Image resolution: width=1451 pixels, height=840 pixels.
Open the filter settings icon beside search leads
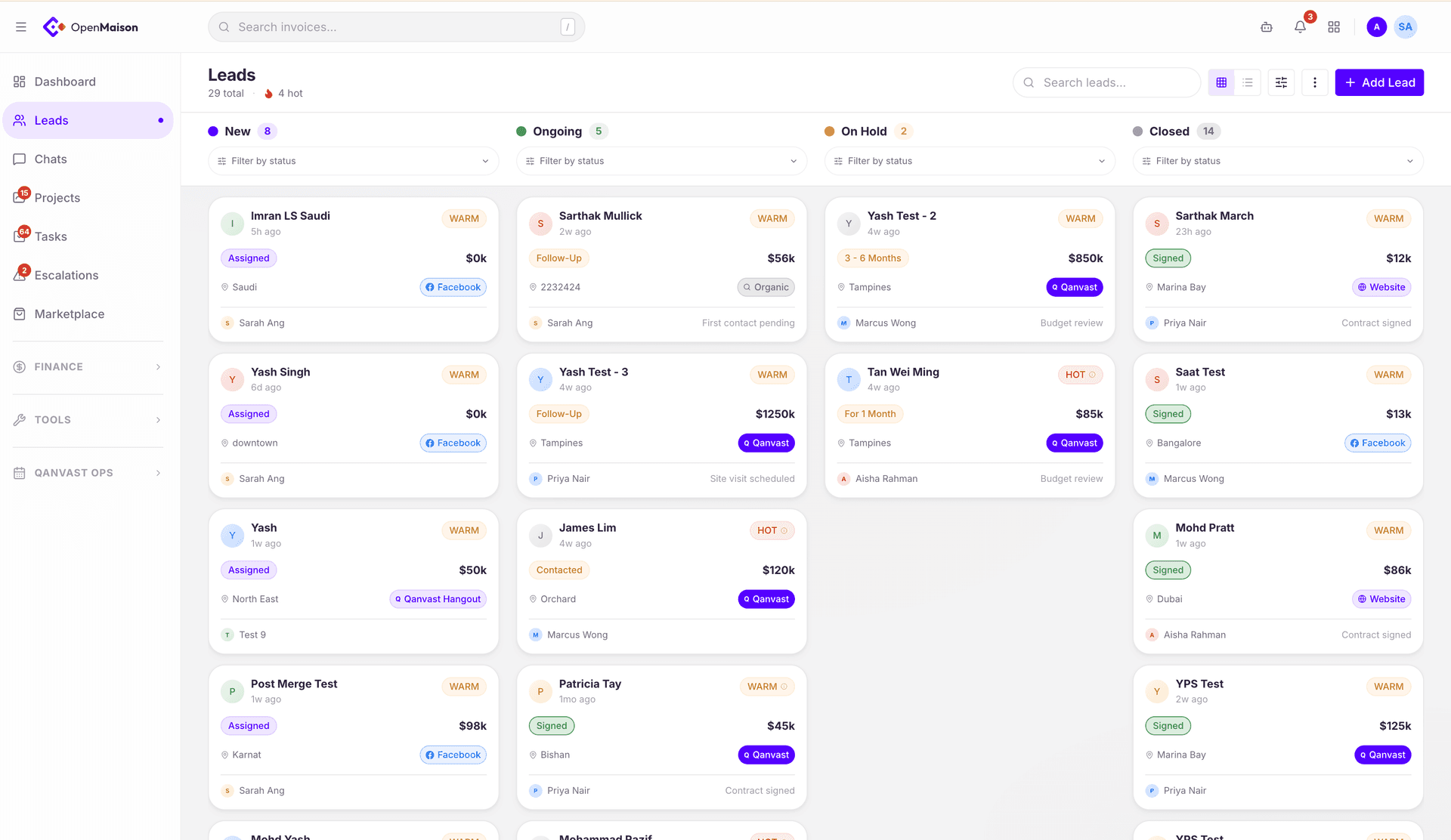click(1281, 82)
